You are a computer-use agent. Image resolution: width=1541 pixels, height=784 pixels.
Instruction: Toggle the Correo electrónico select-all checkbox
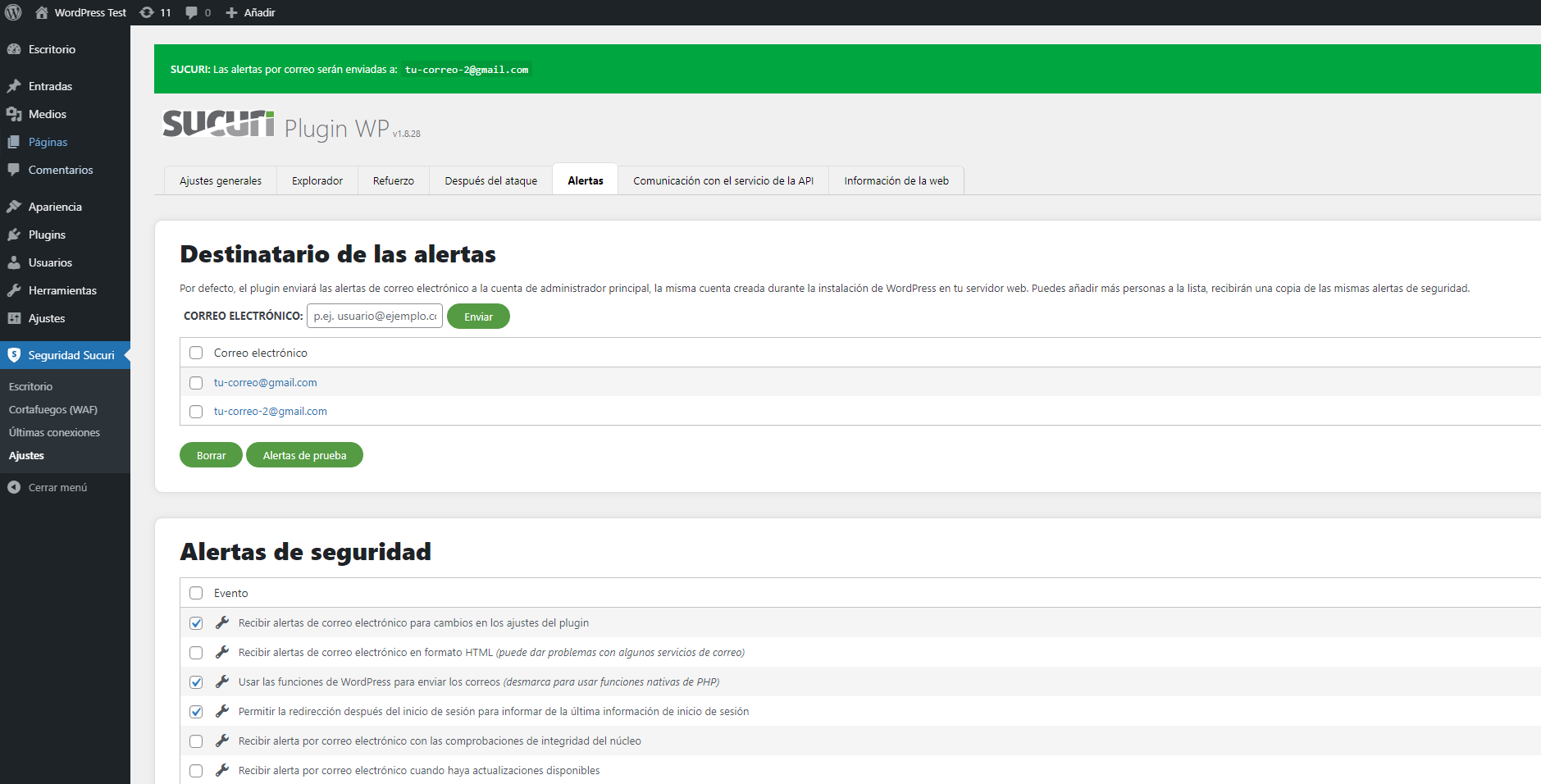pos(196,353)
